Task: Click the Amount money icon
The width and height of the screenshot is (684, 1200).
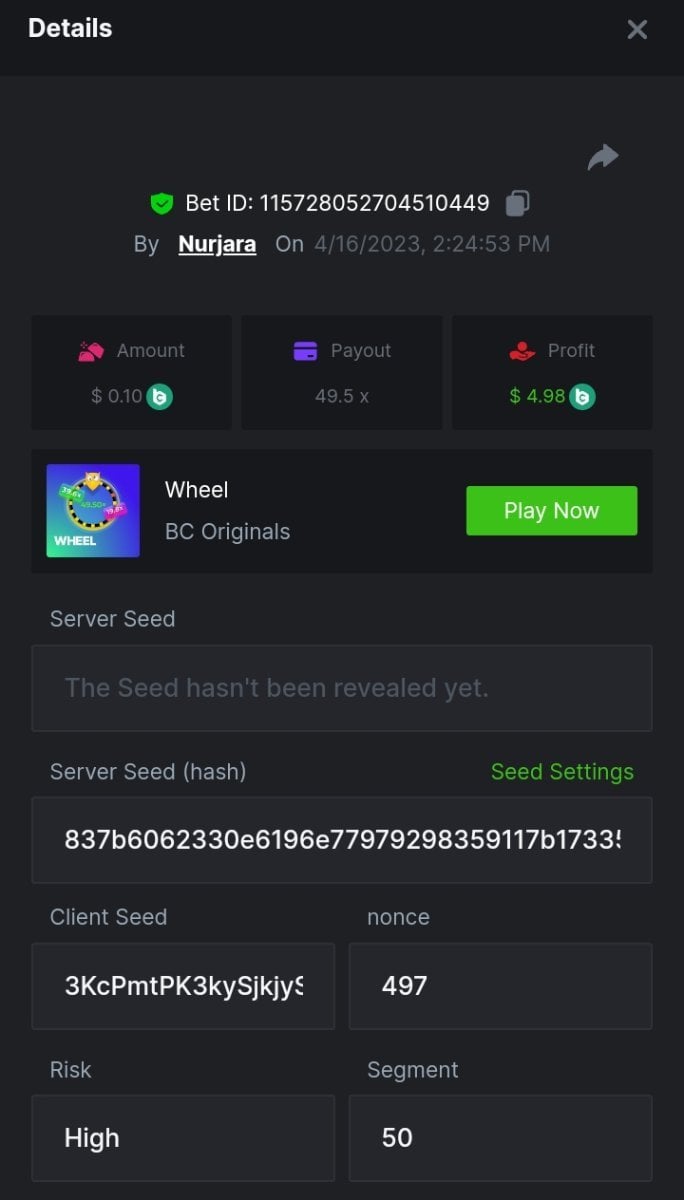Action: tap(91, 351)
